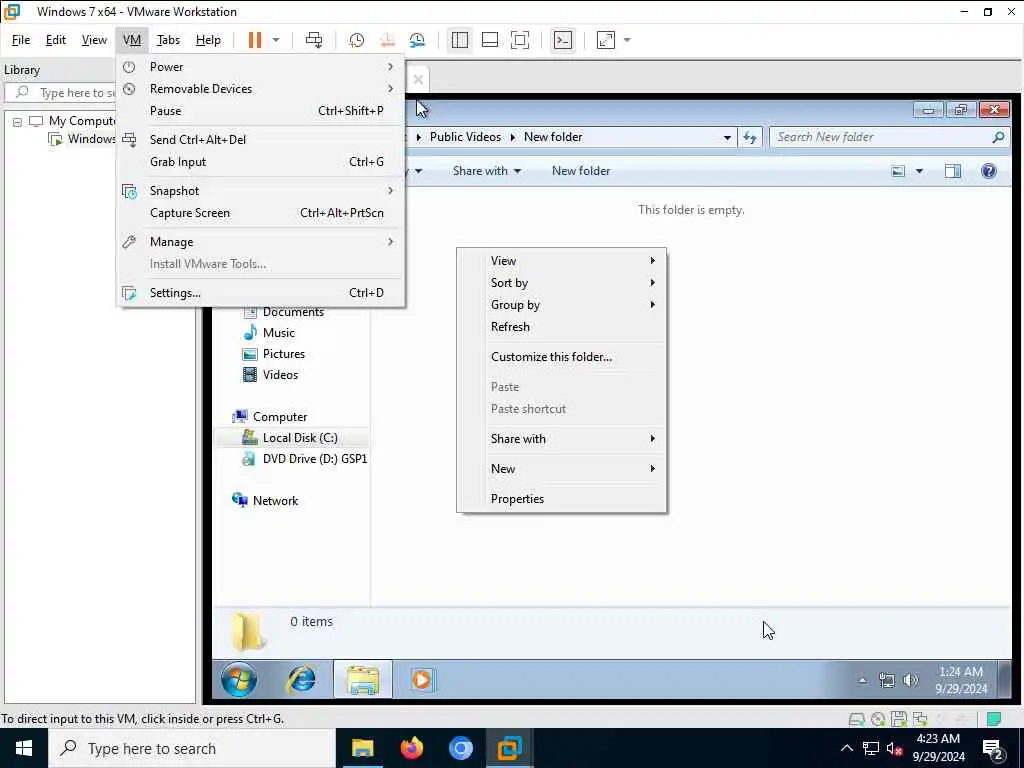Viewport: 1024px width, 768px height.
Task: Click the refresh arrows icon beside the address bar
Action: (750, 137)
